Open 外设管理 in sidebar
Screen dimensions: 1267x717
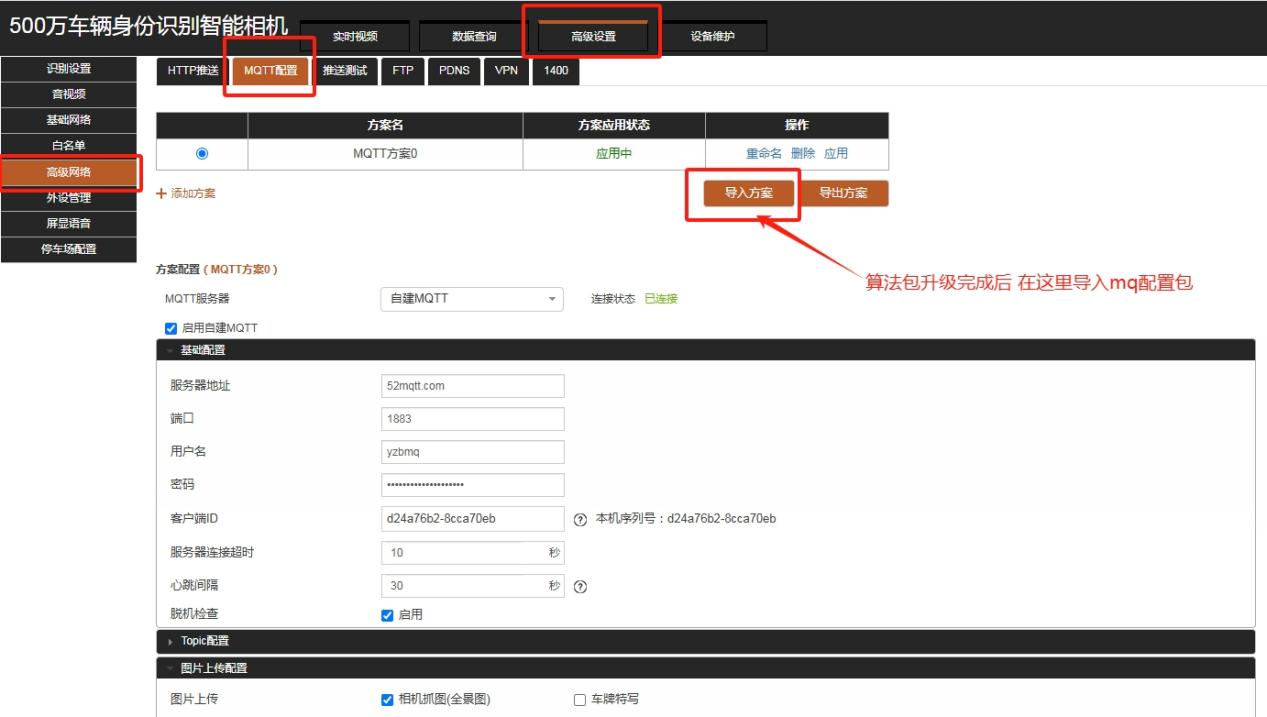pyautogui.click(x=68, y=198)
